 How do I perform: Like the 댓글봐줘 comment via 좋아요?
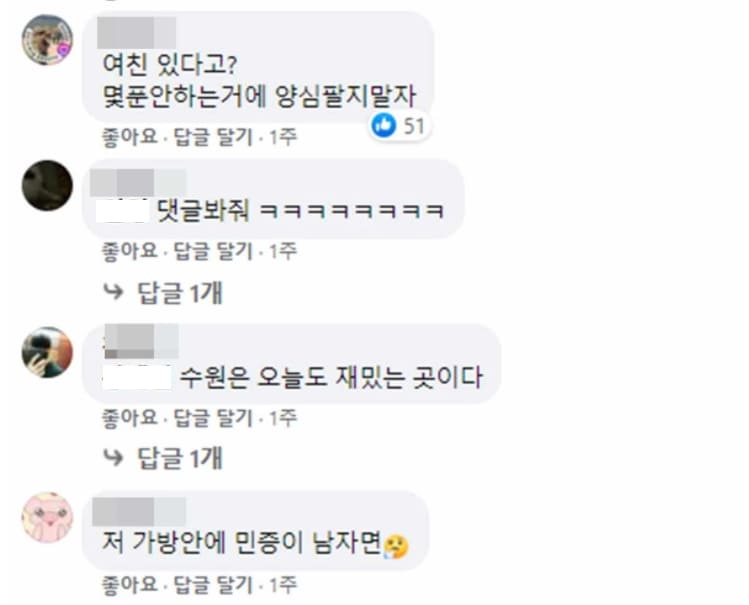tap(130, 251)
